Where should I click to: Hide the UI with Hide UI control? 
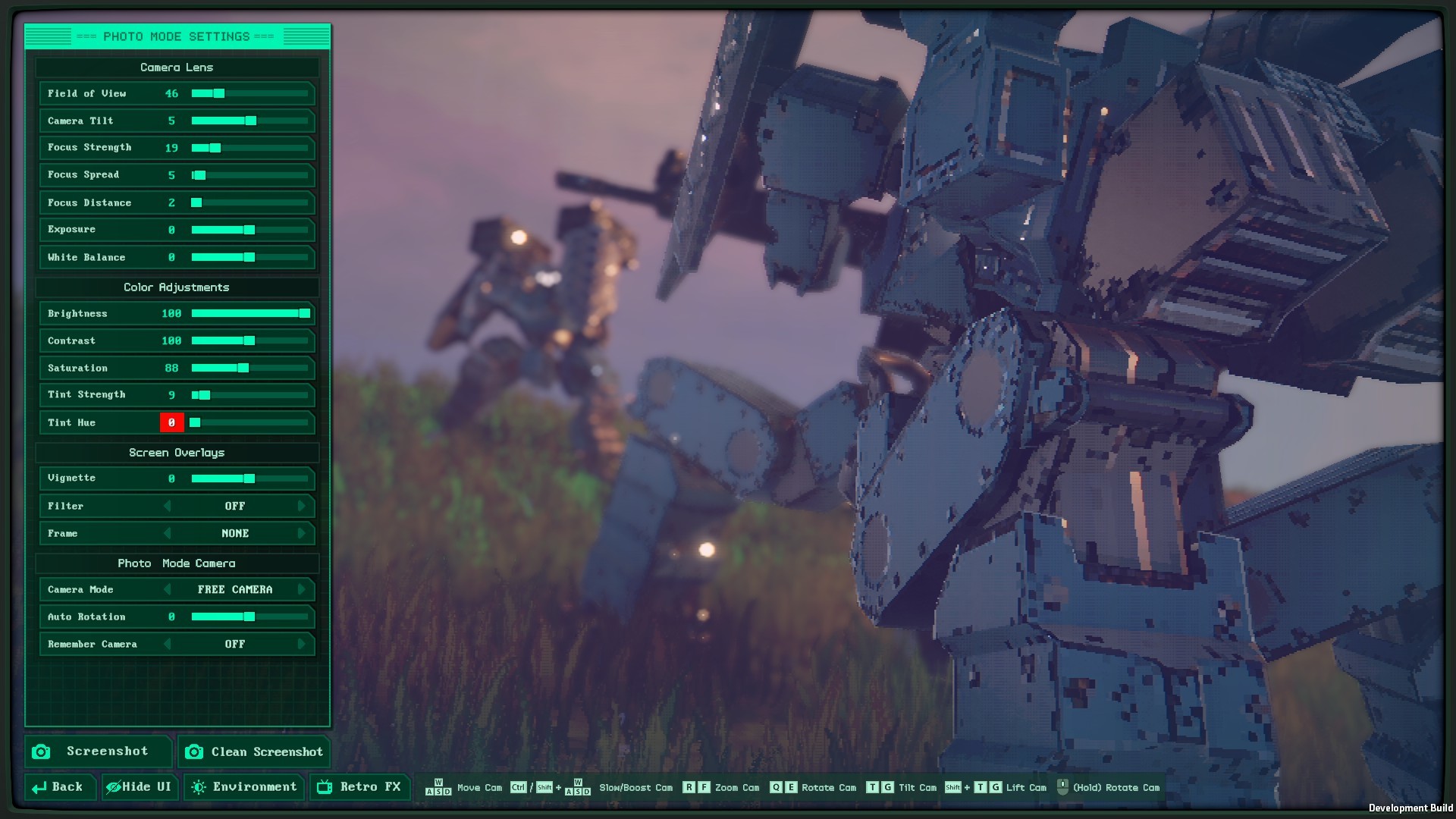click(x=140, y=786)
